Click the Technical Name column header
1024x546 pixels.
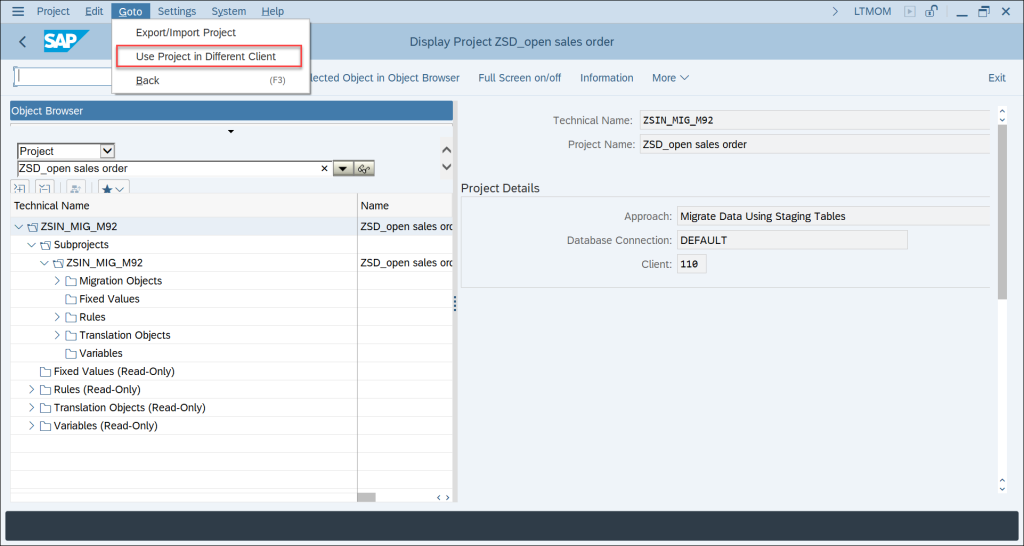pyautogui.click(x=184, y=205)
